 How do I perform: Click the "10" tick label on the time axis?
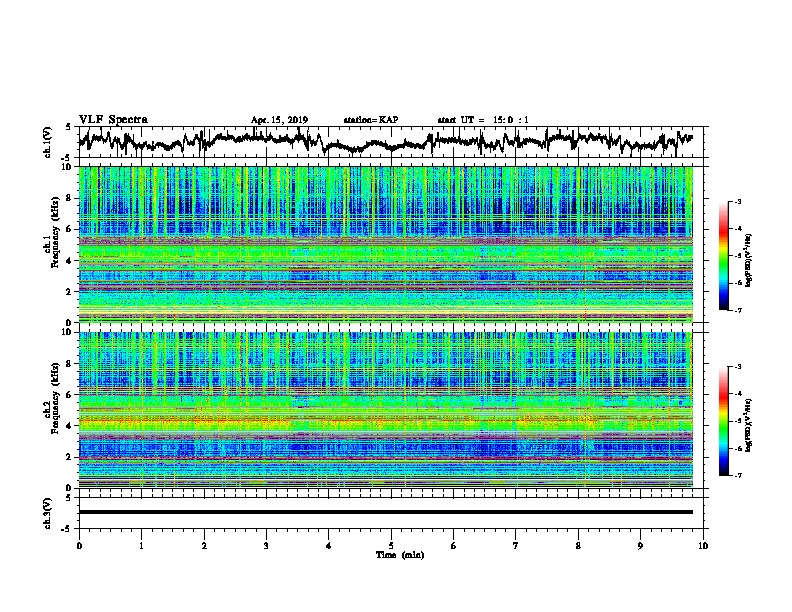(x=703, y=546)
